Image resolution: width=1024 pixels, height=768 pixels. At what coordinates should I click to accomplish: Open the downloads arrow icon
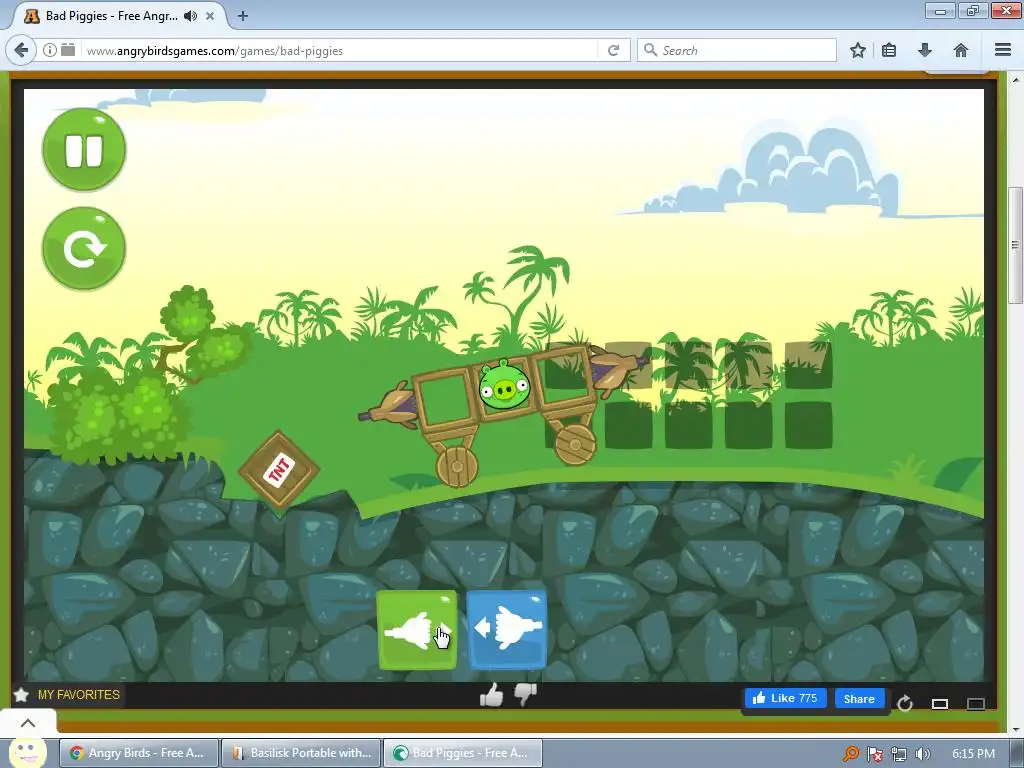925,50
